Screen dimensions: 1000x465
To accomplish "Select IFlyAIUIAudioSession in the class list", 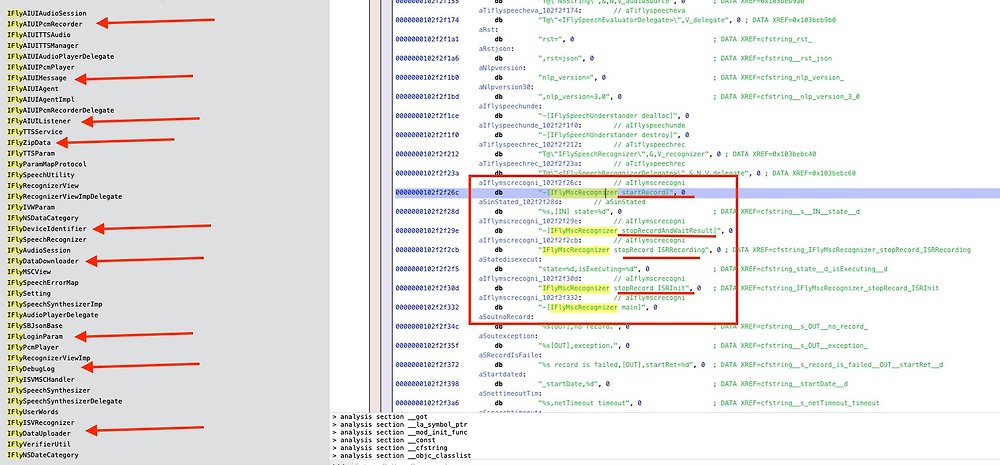I will (x=47, y=13).
